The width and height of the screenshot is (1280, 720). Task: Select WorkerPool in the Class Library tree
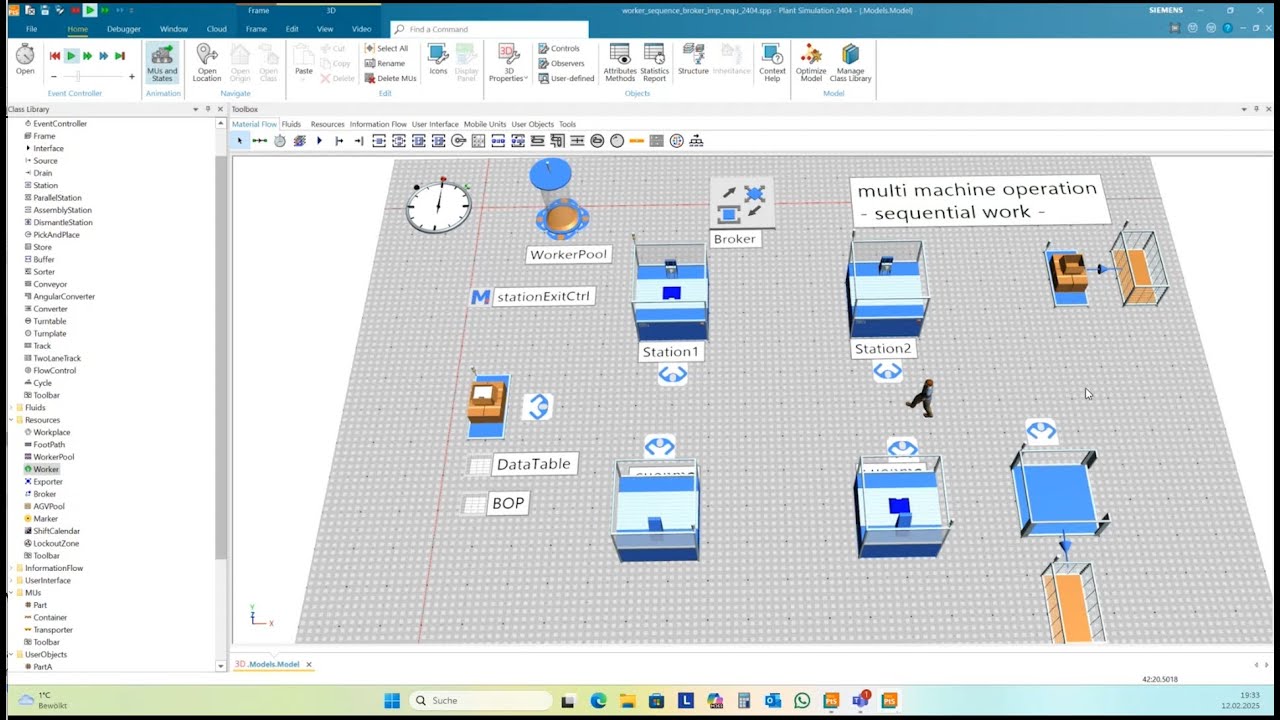tap(54, 457)
